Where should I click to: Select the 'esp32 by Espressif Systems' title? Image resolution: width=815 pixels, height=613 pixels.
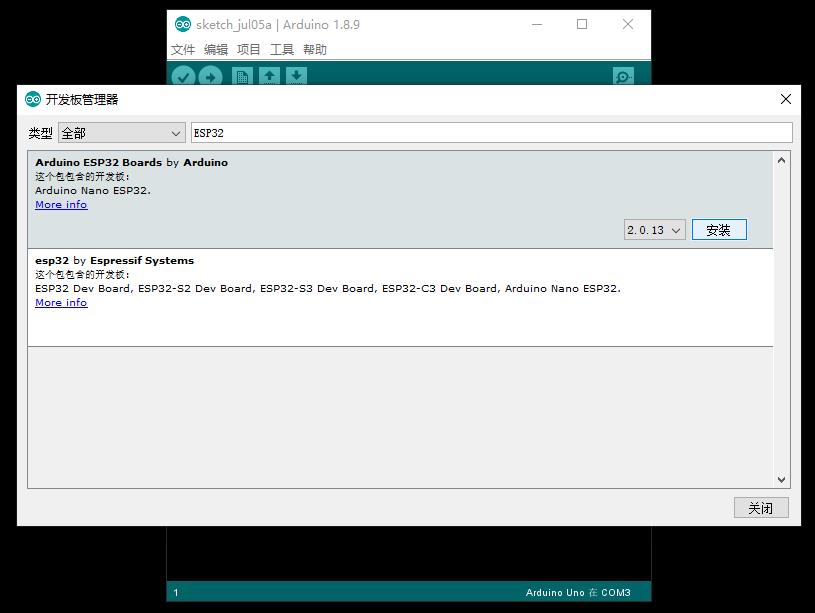114,260
